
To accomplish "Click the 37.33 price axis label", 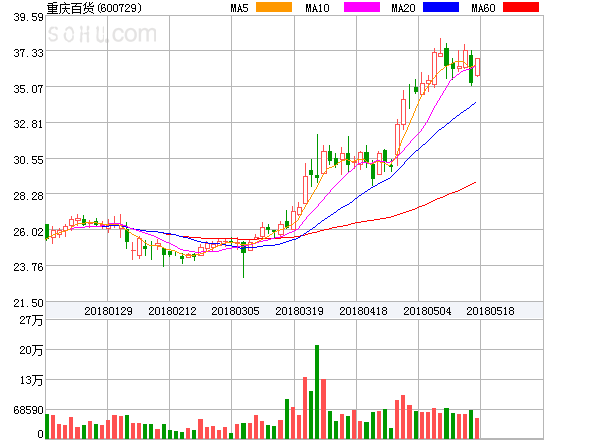I will 29,53.
